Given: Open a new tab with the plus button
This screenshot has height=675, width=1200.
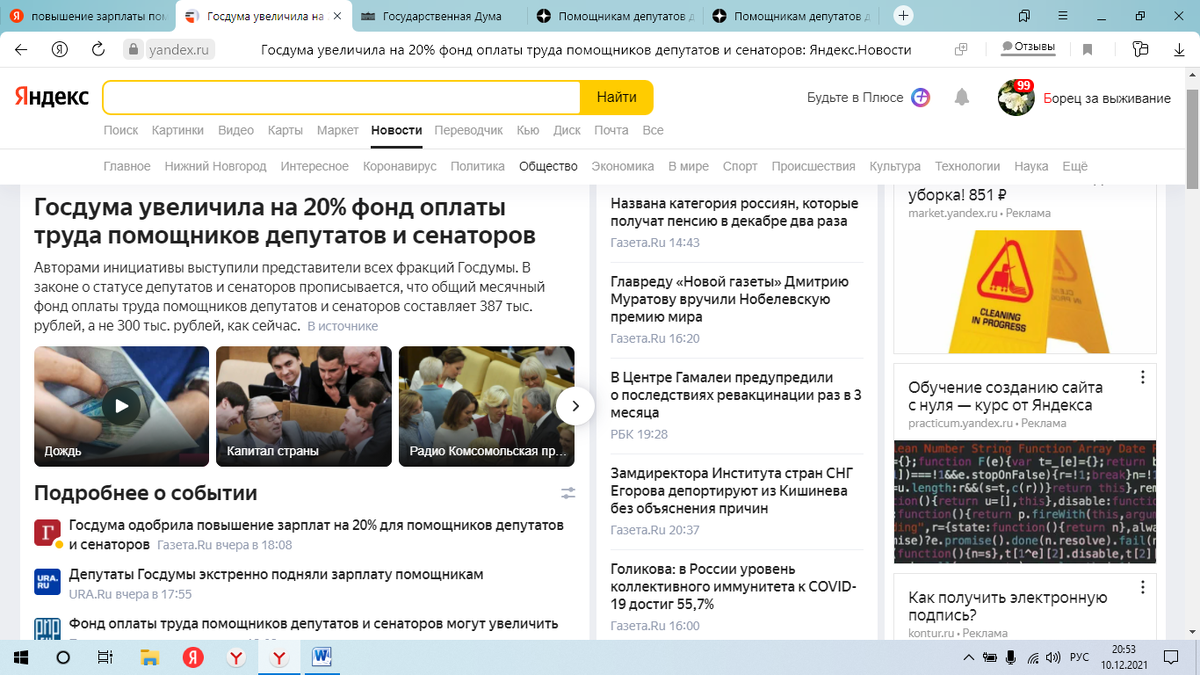Looking at the screenshot, I should (x=904, y=15).
